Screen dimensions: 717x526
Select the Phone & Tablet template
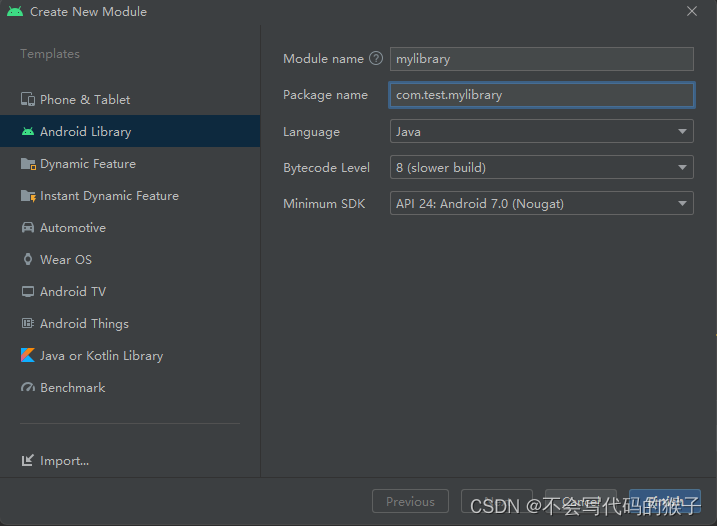coord(130,99)
